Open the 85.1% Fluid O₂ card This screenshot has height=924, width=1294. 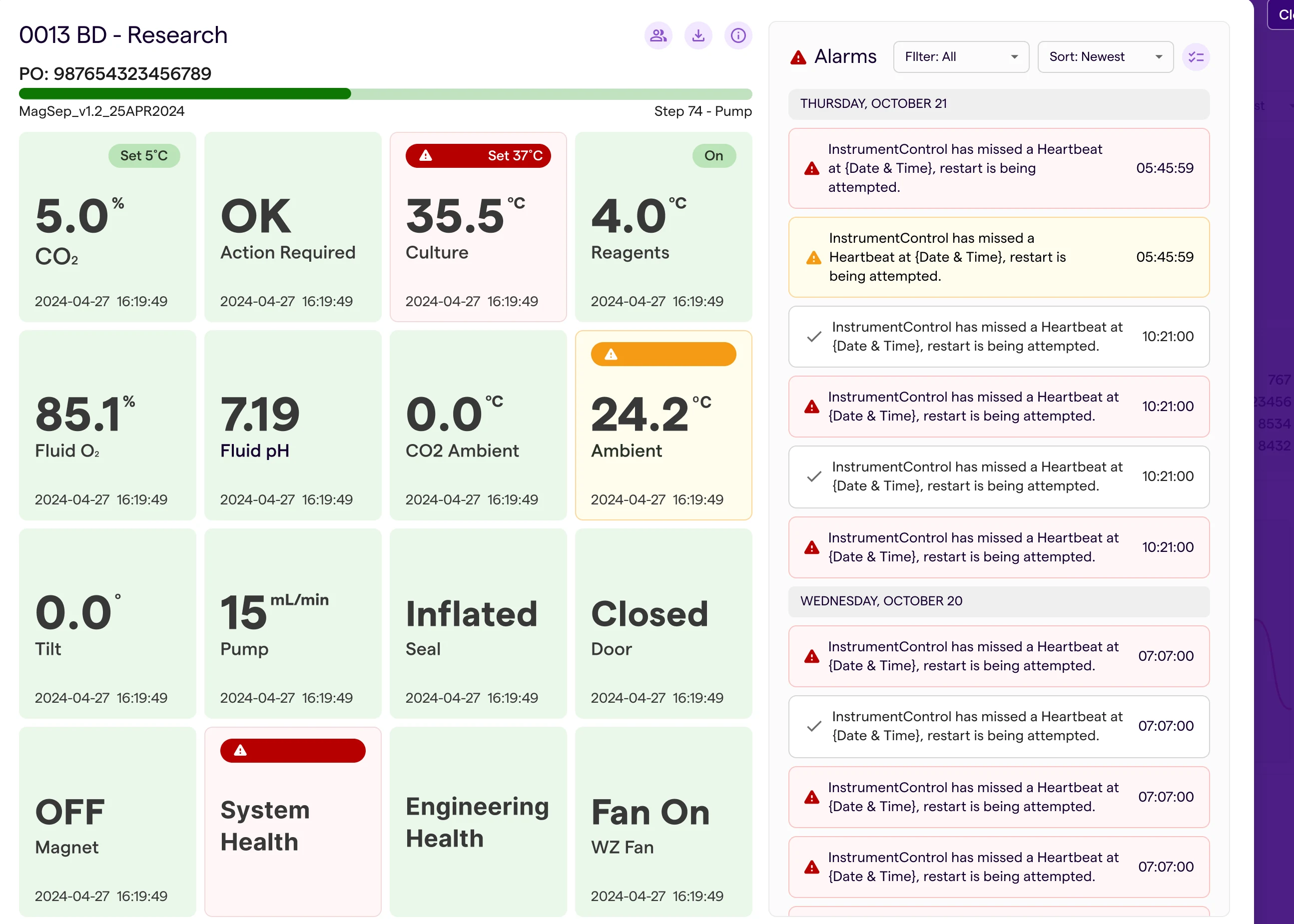tap(107, 425)
